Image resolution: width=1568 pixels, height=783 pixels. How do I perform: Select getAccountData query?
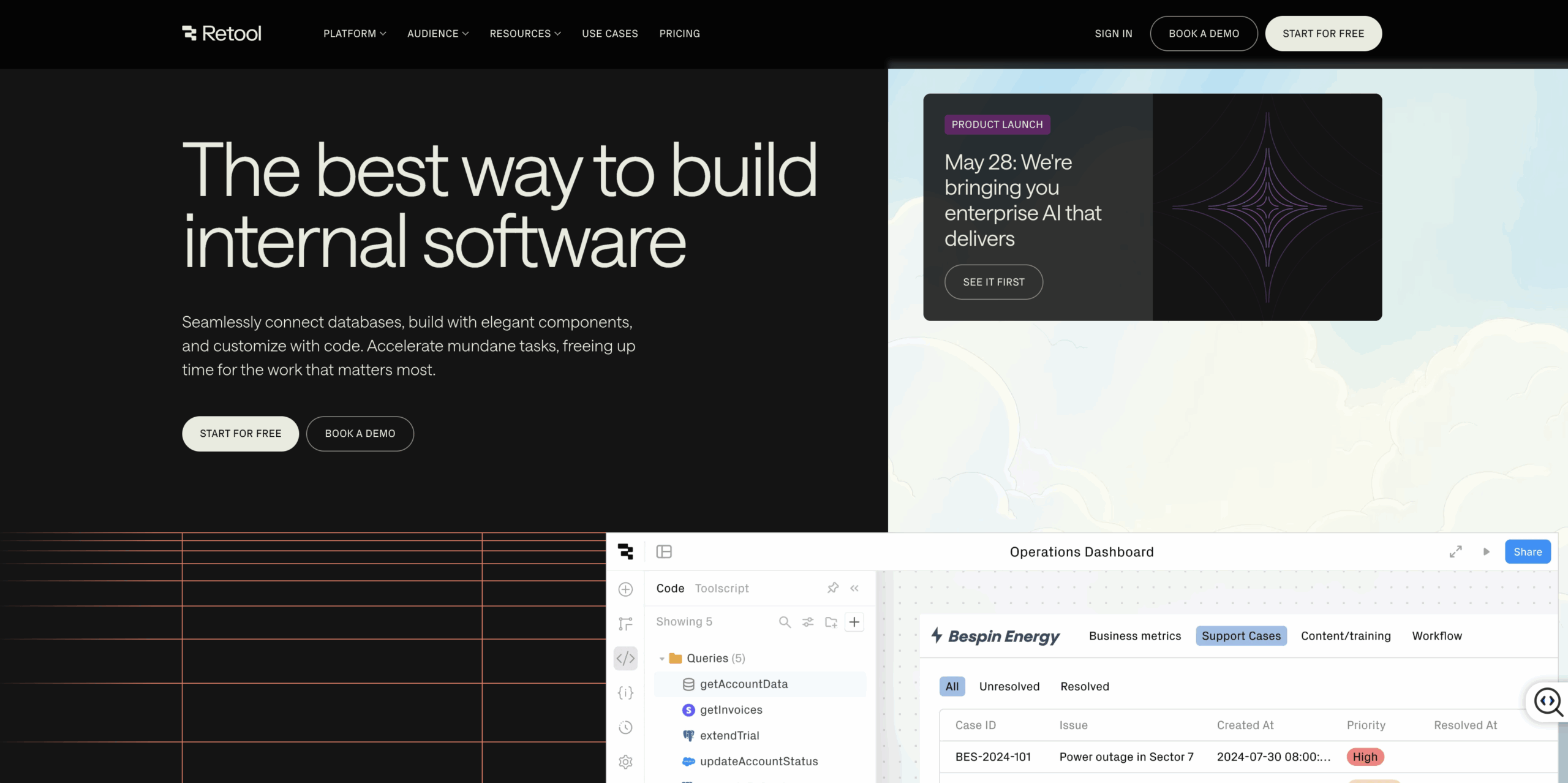click(x=760, y=684)
